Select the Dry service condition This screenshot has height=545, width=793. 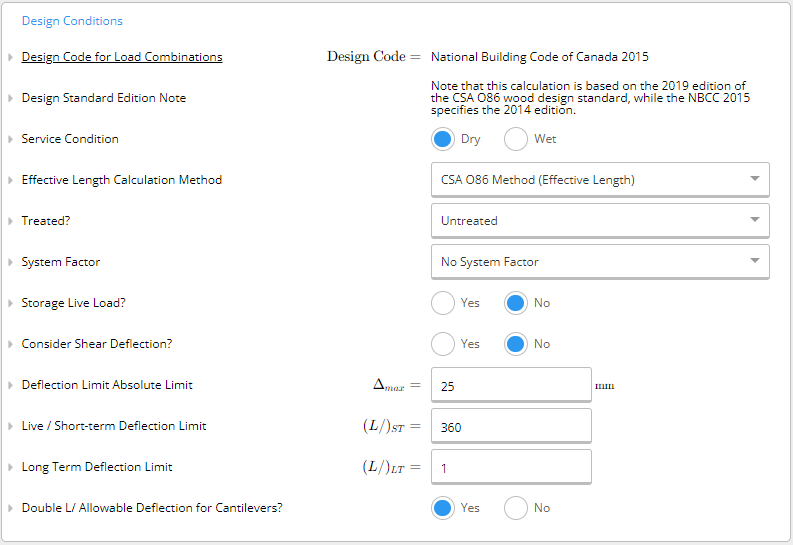[443, 139]
